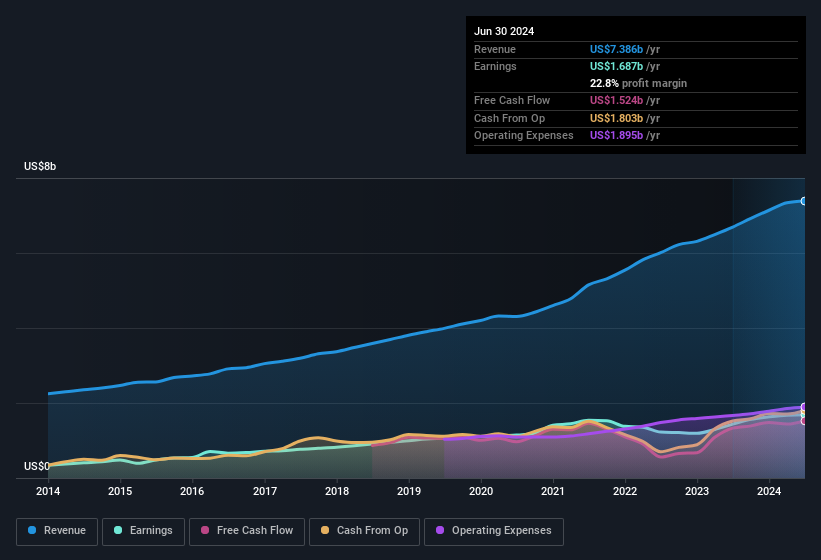821x560 pixels.
Task: Click the pink Free Cash Flow endpoint marker
Action: pyautogui.click(x=804, y=421)
